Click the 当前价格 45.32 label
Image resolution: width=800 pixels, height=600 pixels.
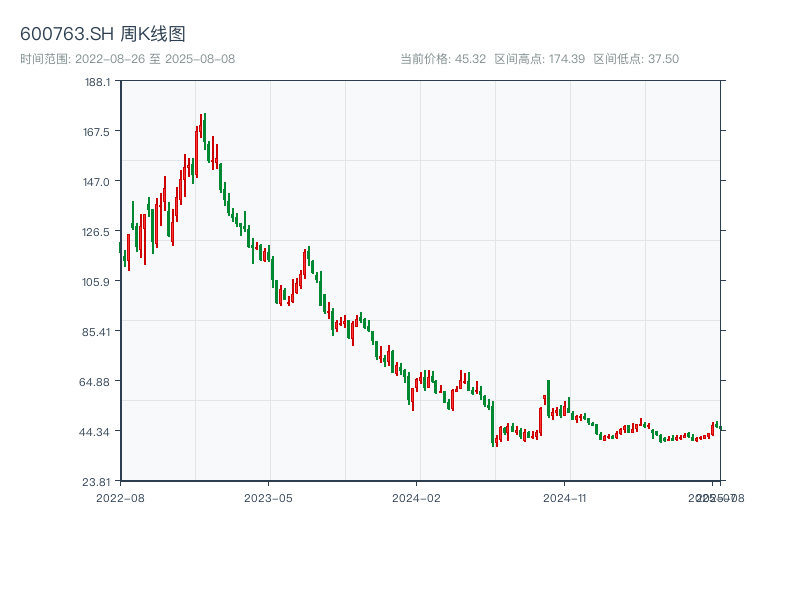click(x=443, y=59)
